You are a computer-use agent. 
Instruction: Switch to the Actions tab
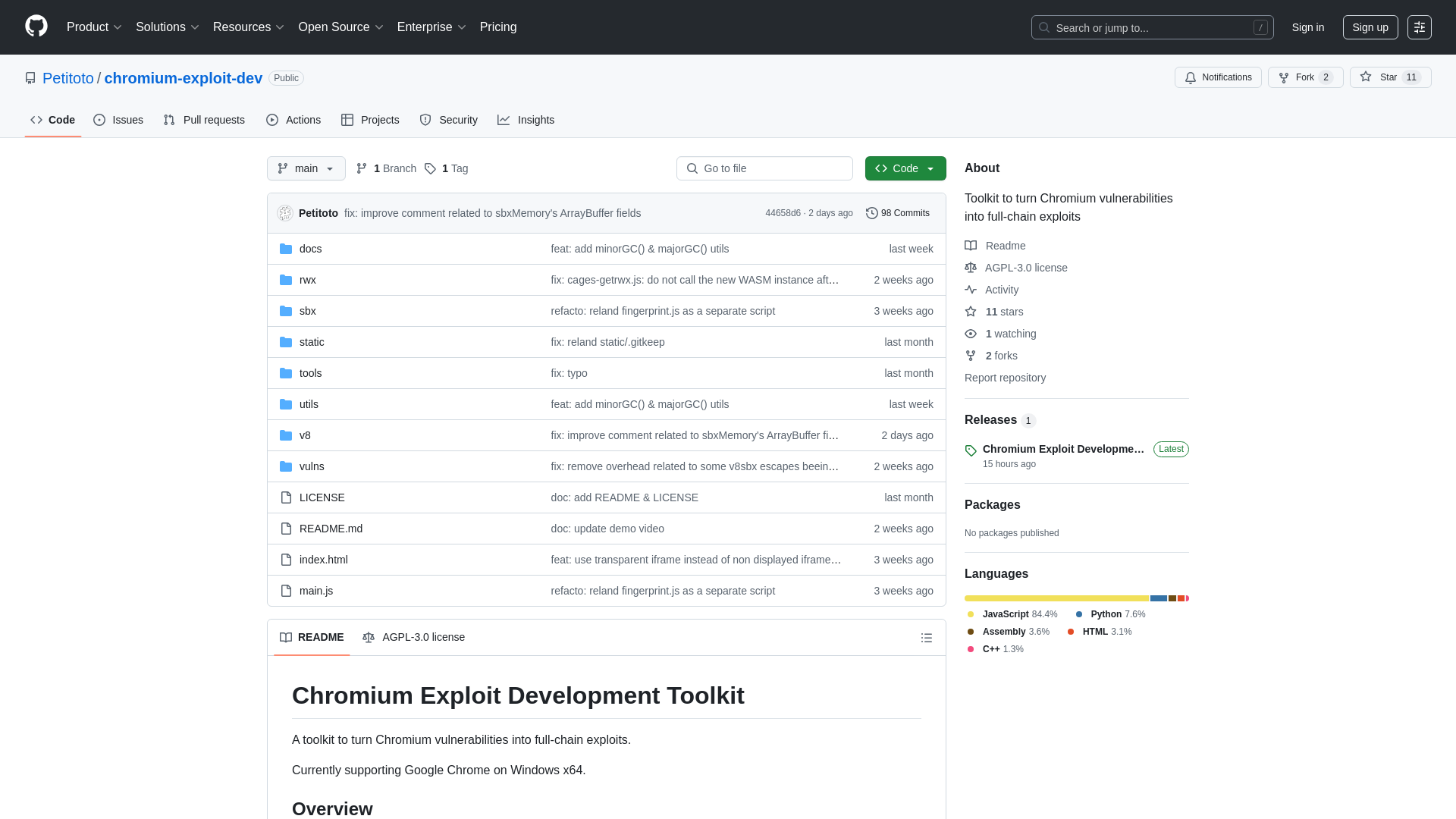(293, 120)
